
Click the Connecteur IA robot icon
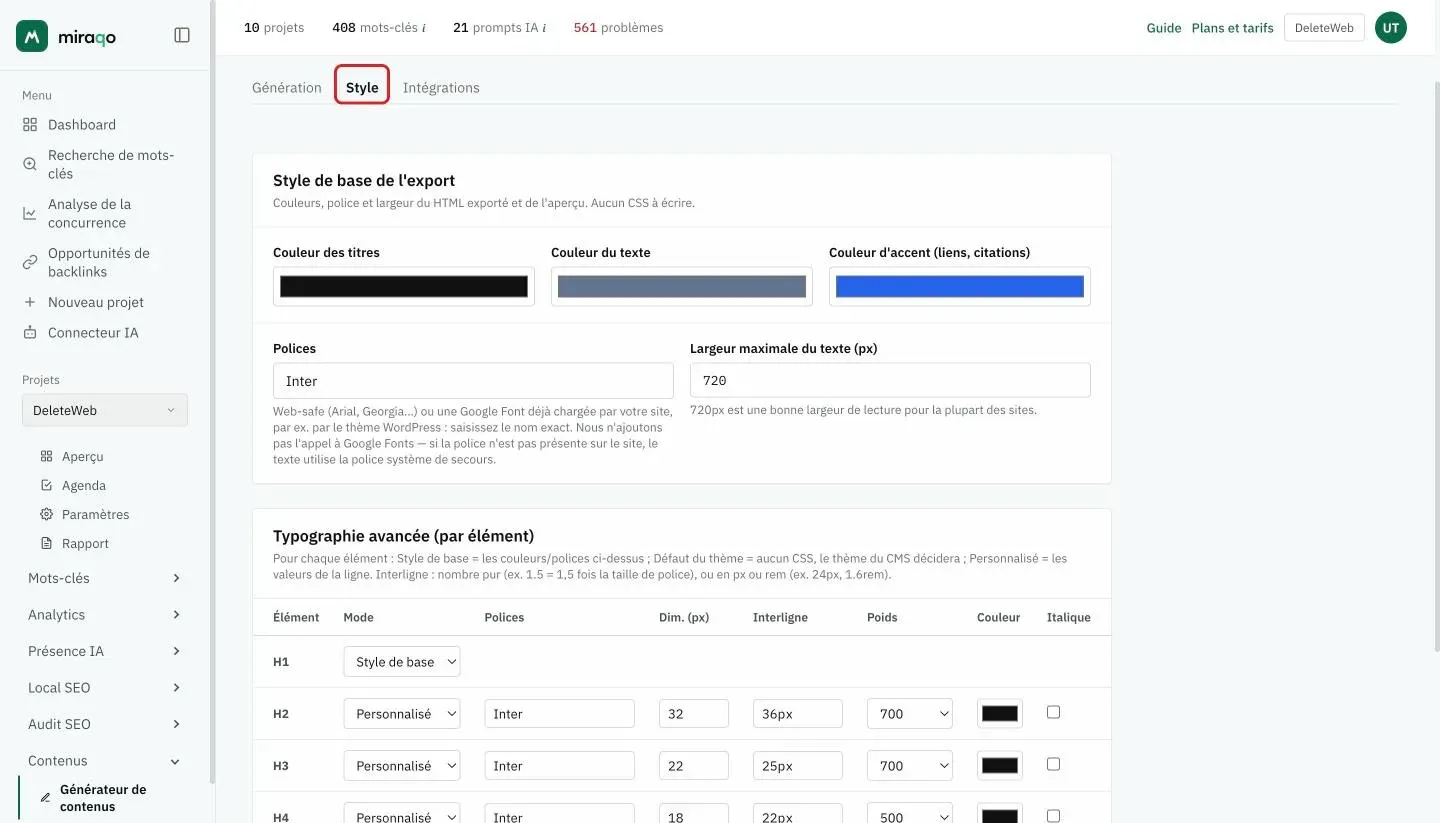[30, 333]
